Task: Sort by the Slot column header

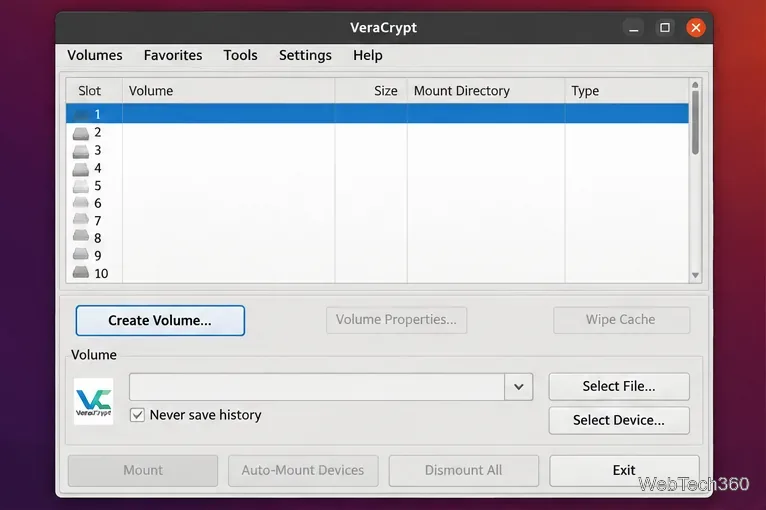Action: (94, 91)
